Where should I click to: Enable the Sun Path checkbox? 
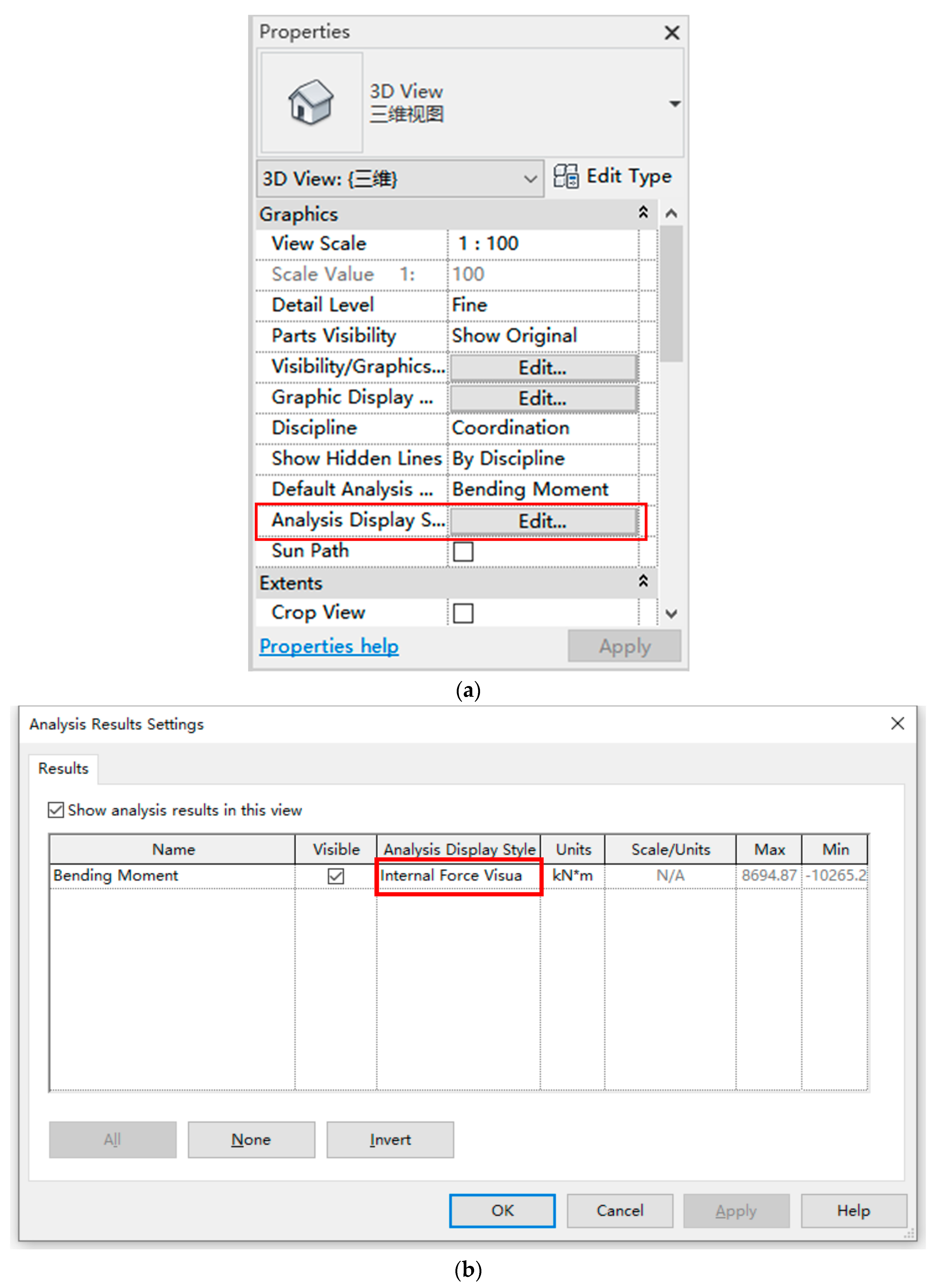[463, 551]
